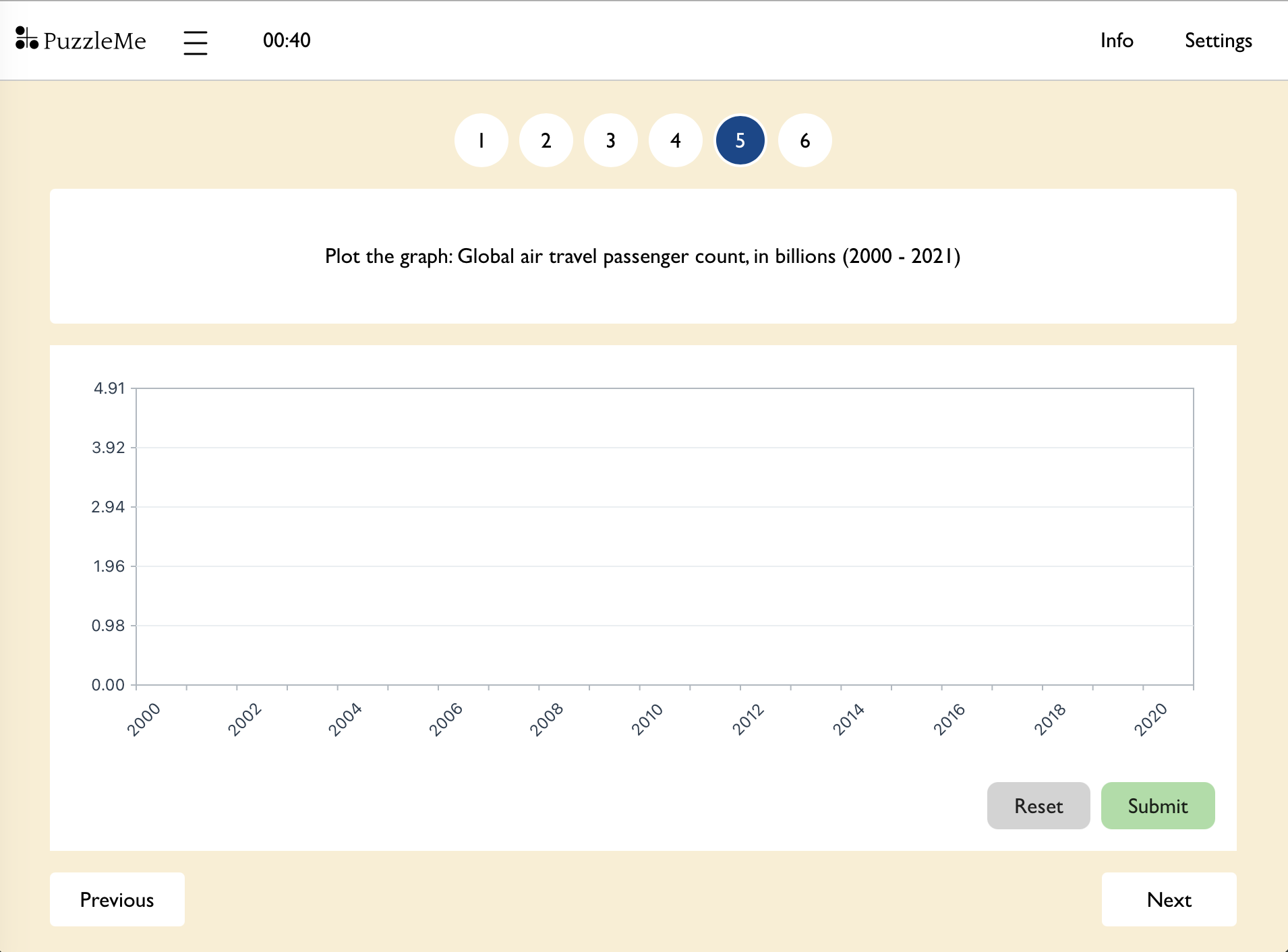Image resolution: width=1288 pixels, height=952 pixels.
Task: Switch to puzzle number 2
Action: tap(546, 140)
